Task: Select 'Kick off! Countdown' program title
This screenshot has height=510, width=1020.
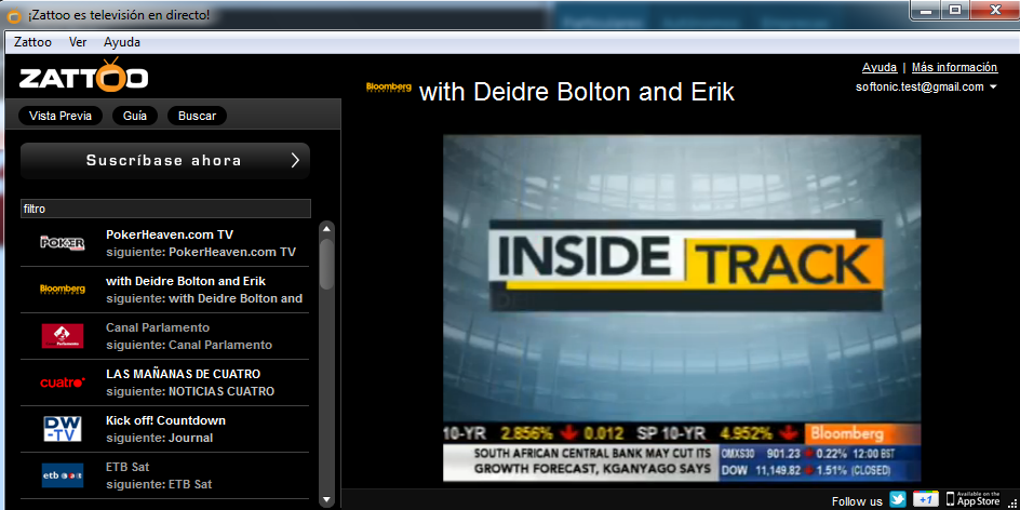Action: click(166, 420)
